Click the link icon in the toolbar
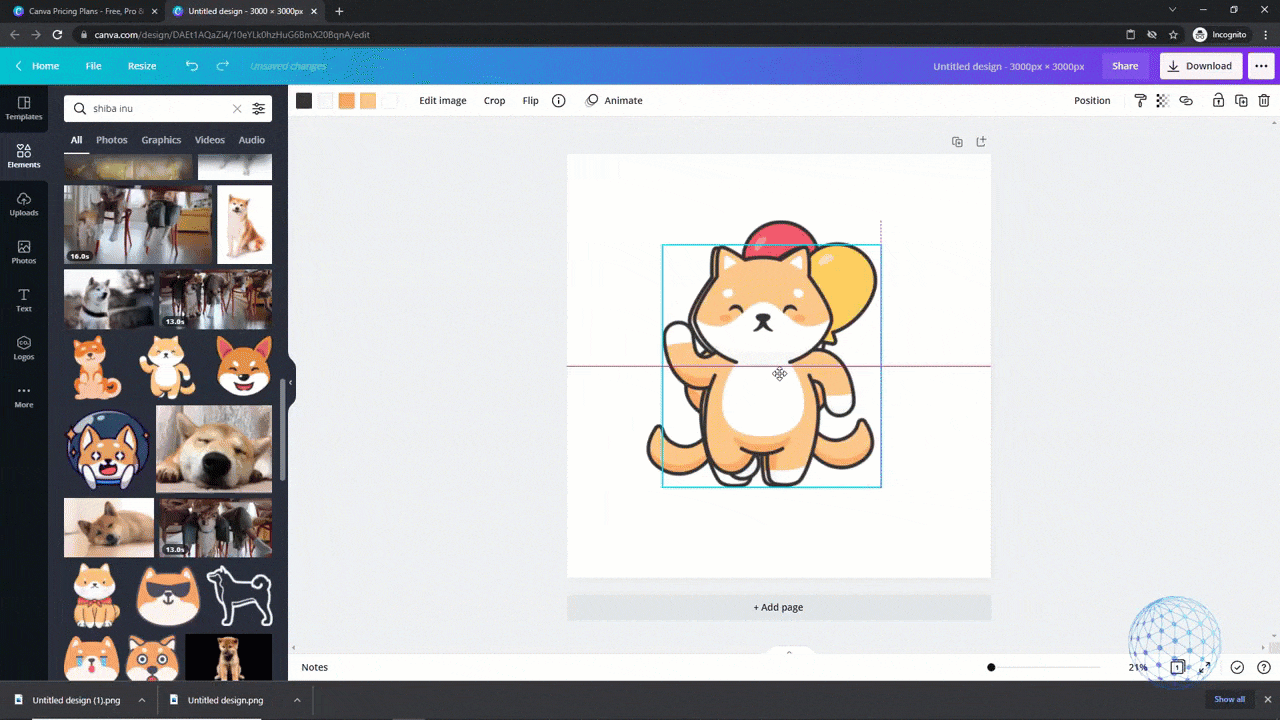 click(1186, 101)
